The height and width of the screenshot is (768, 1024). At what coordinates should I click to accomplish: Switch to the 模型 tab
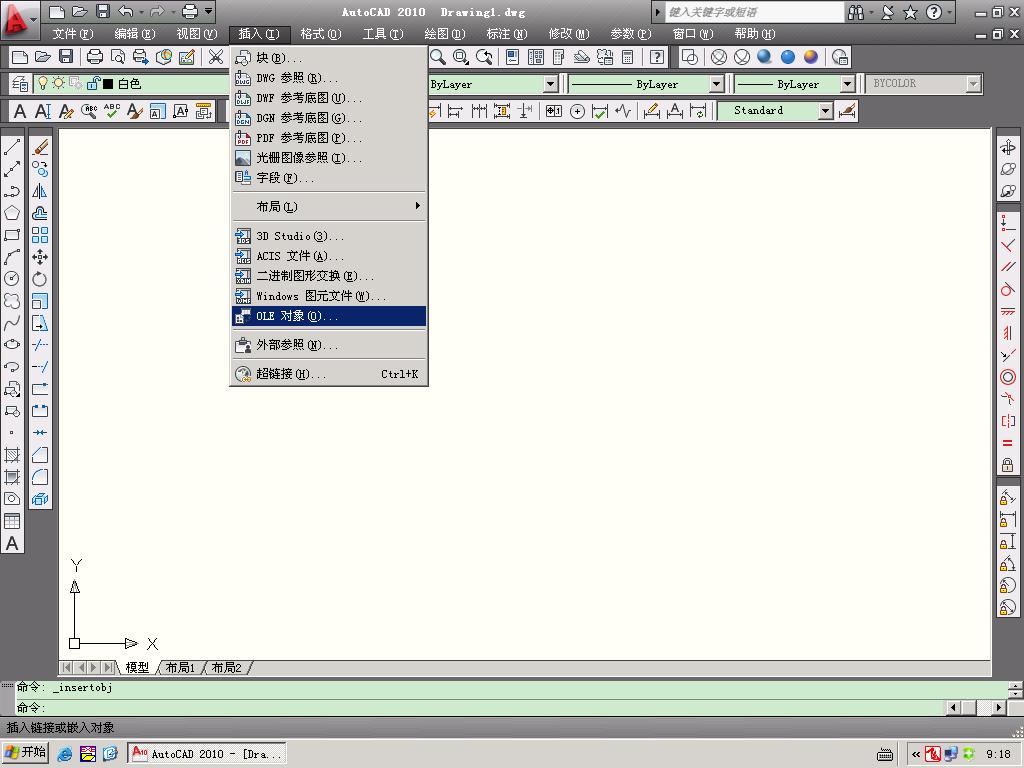tap(137, 667)
